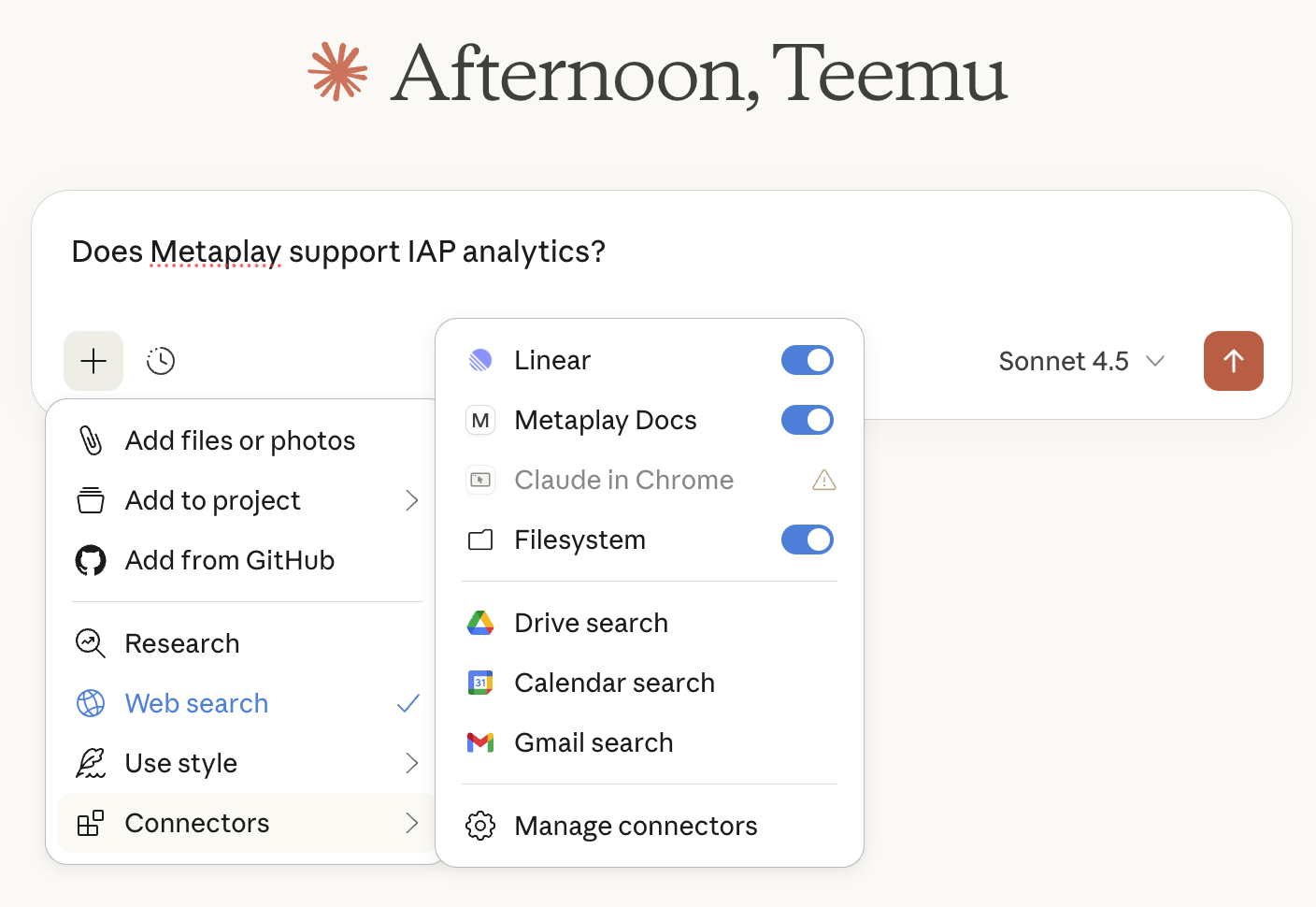1316x907 pixels.
Task: Click the Google Drive search icon
Action: [x=480, y=623]
